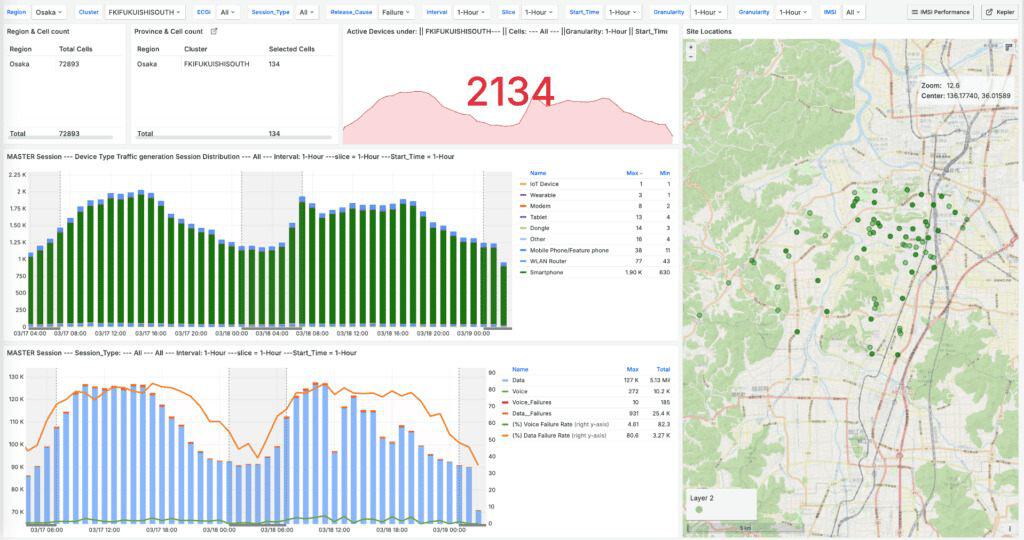
Task: Click the Cluster column header
Action: [195, 49]
